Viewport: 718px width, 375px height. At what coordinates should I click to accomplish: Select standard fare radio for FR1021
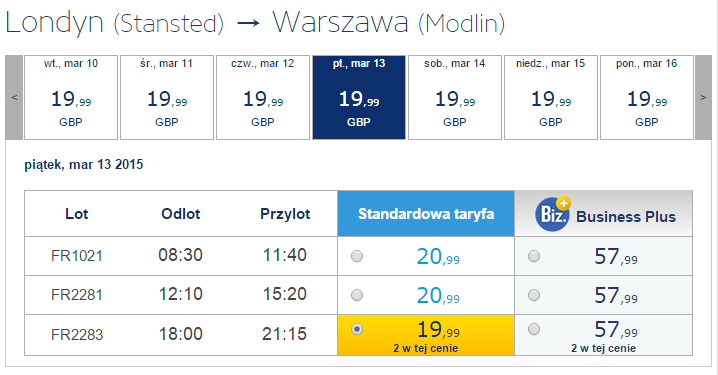tap(357, 256)
